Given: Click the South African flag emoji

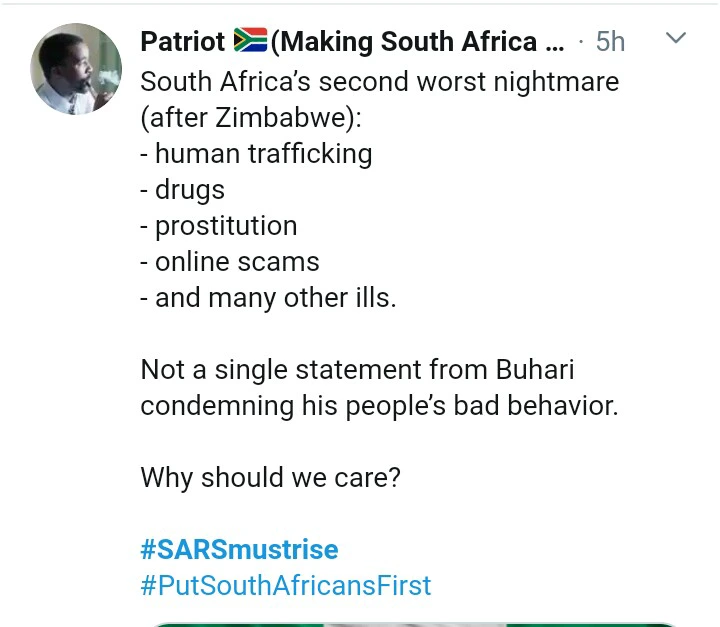Looking at the screenshot, I should click(250, 41).
